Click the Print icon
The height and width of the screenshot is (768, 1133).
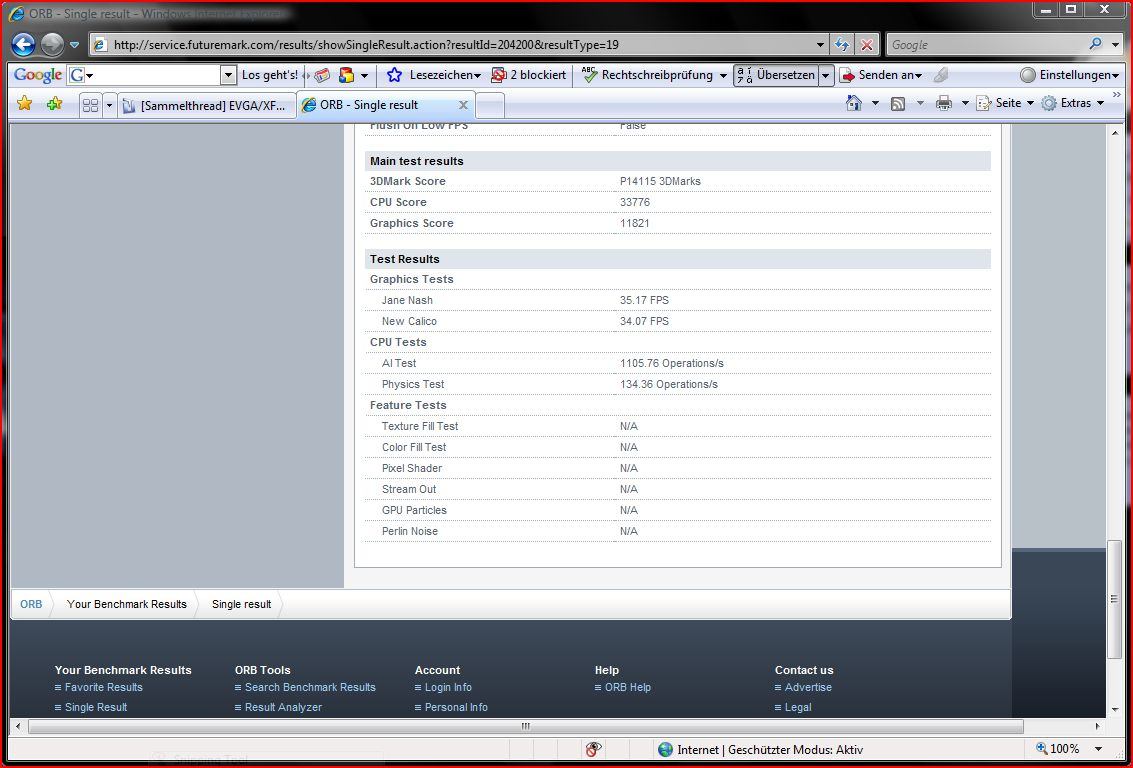coord(944,103)
